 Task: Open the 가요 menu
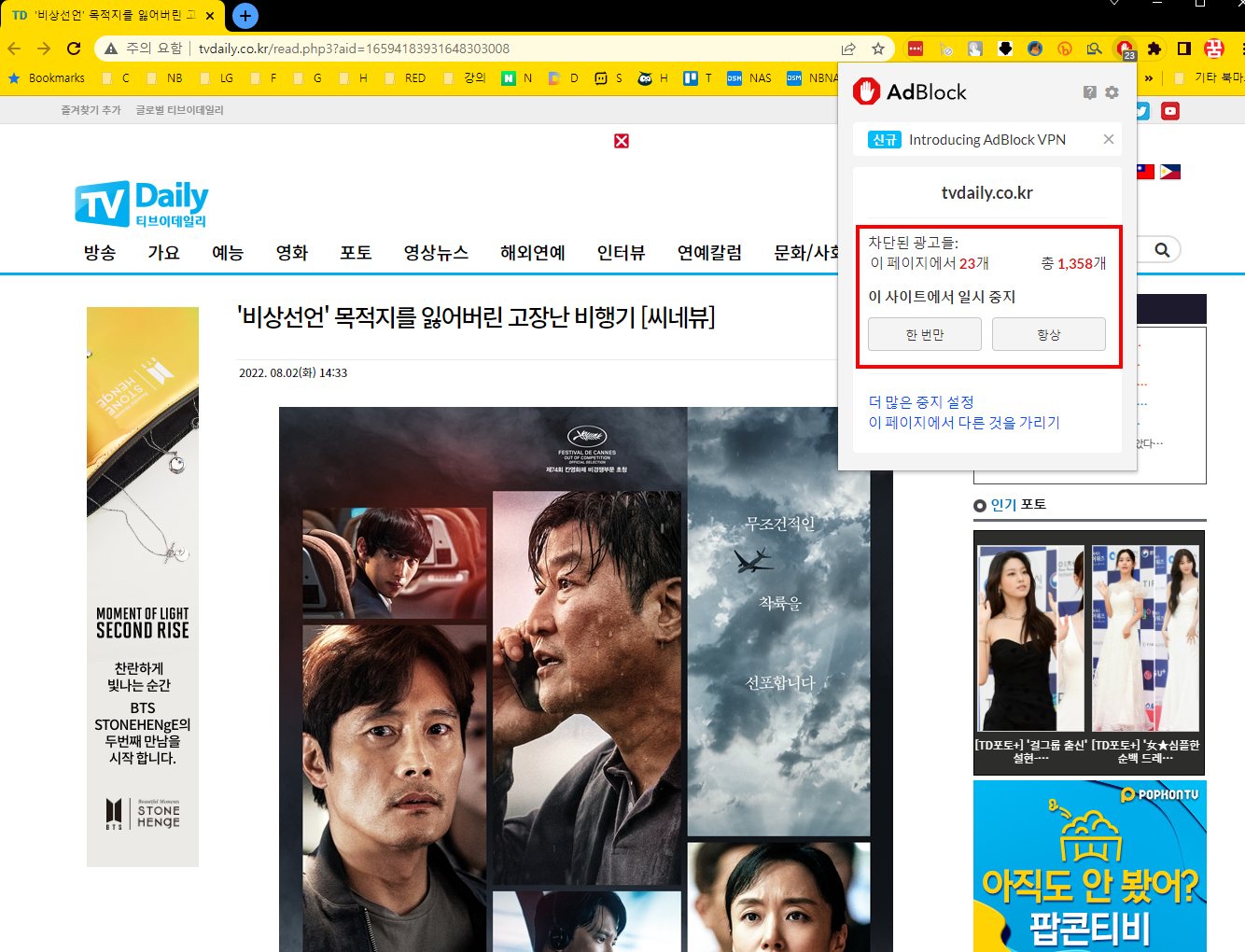(163, 253)
